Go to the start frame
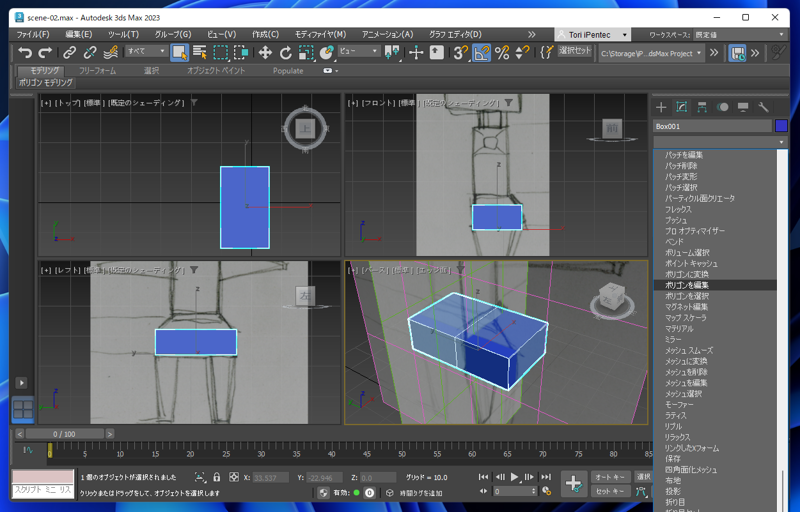This screenshot has width=800, height=512. (x=483, y=477)
